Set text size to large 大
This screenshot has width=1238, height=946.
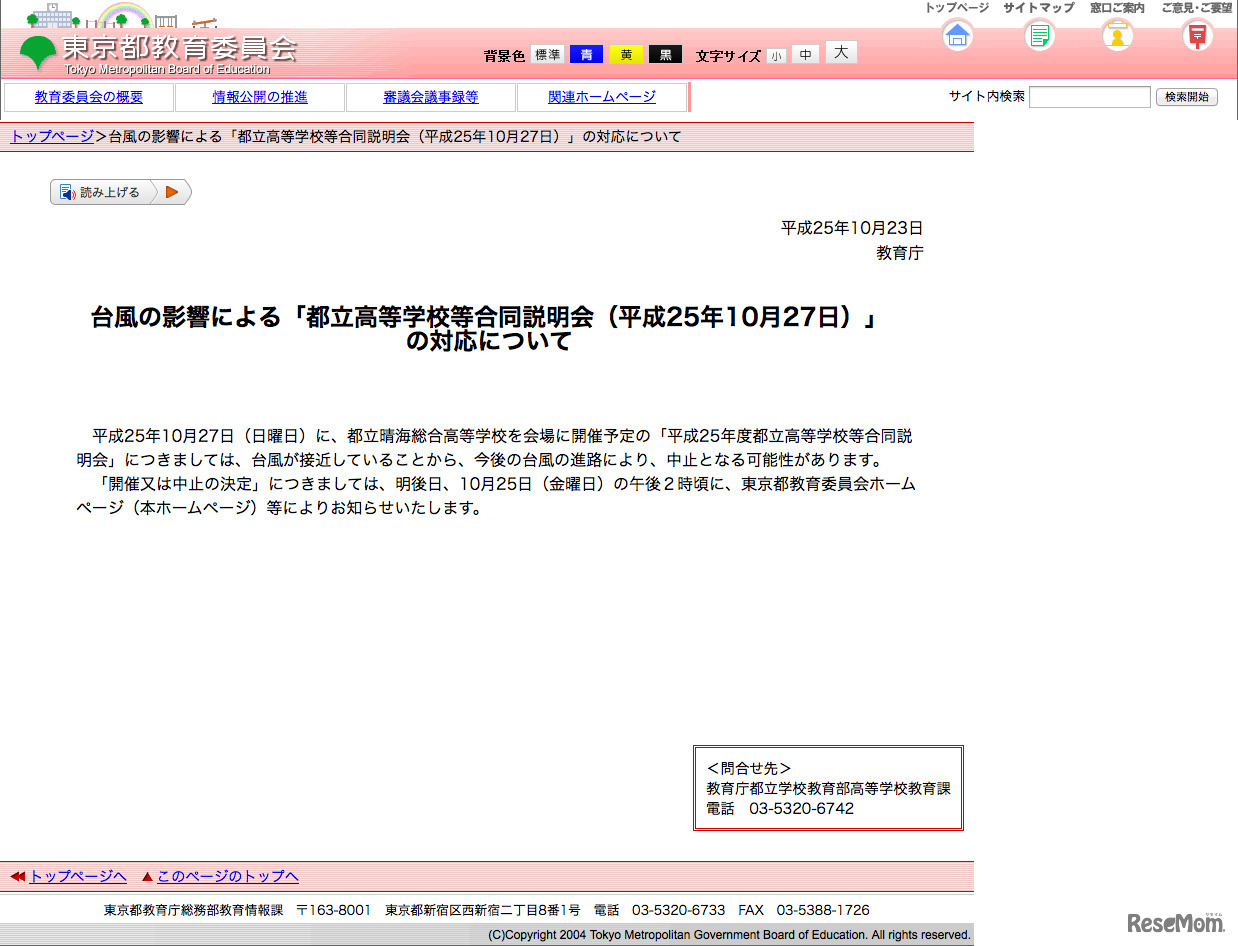(x=841, y=53)
